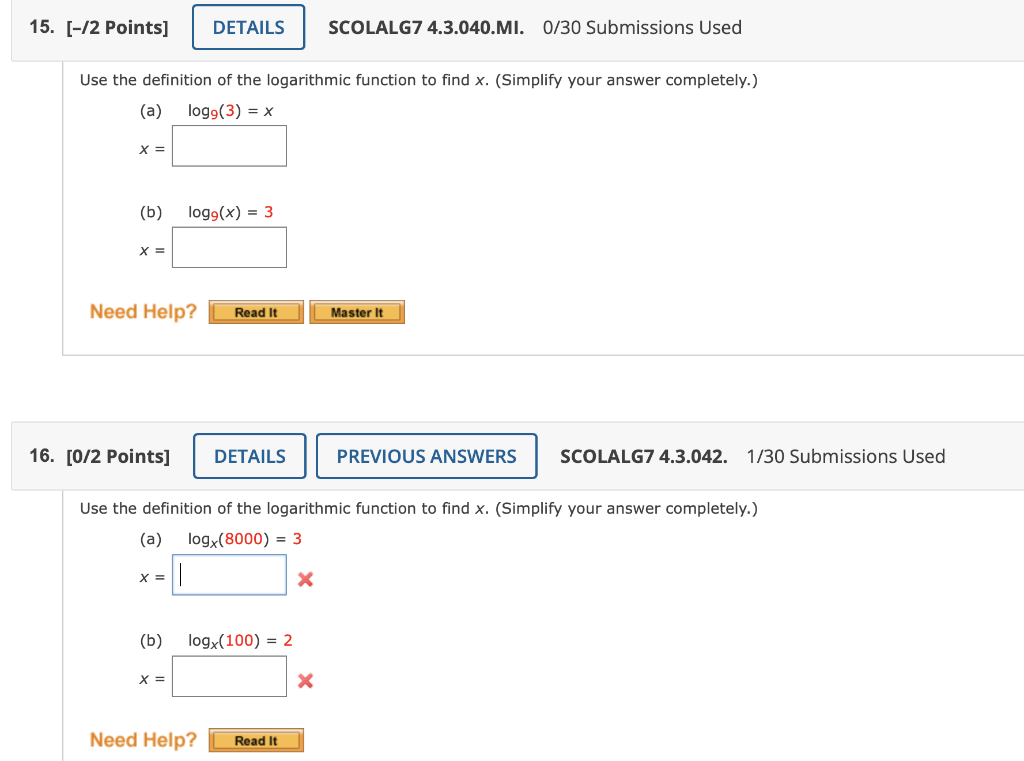Viewport: 1024px width, 761px height.
Task: Click the 1/30 Submissions Used text
Action: click(x=846, y=456)
